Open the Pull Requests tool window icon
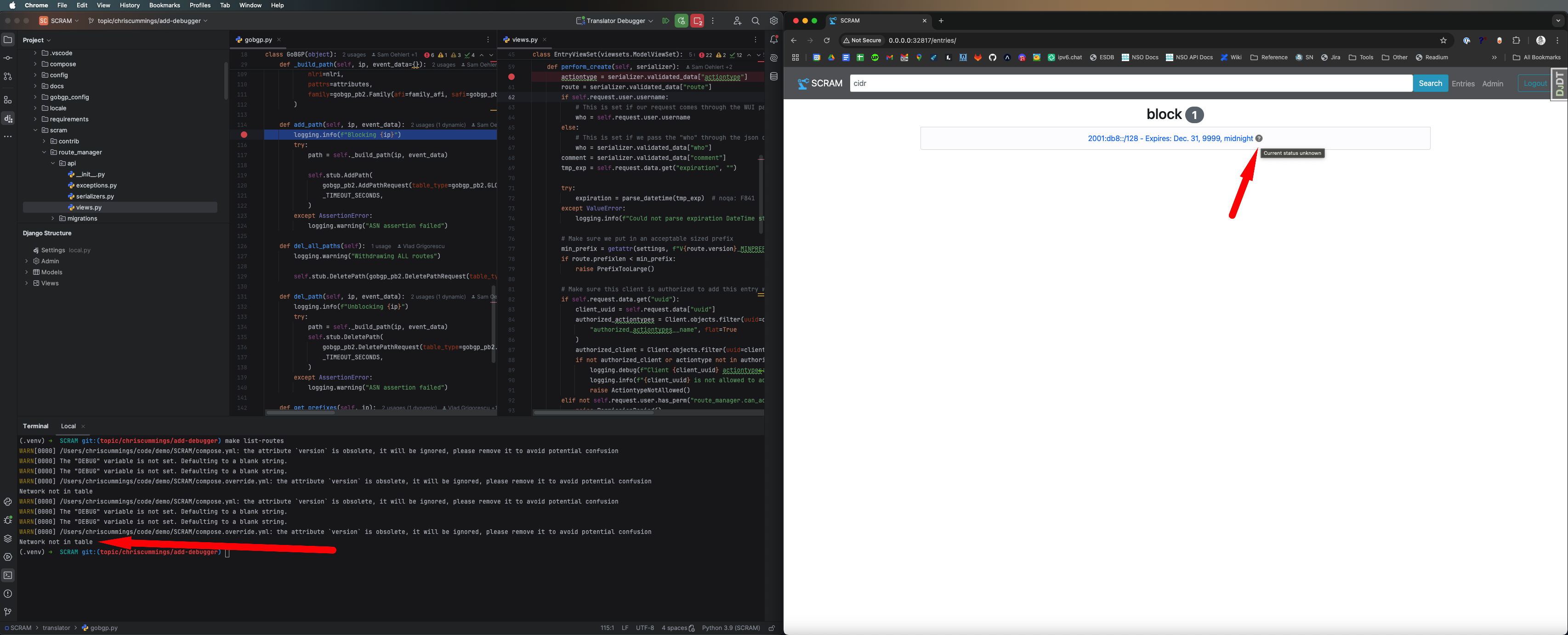Screen dimensions: 1568x635 (x=8, y=76)
